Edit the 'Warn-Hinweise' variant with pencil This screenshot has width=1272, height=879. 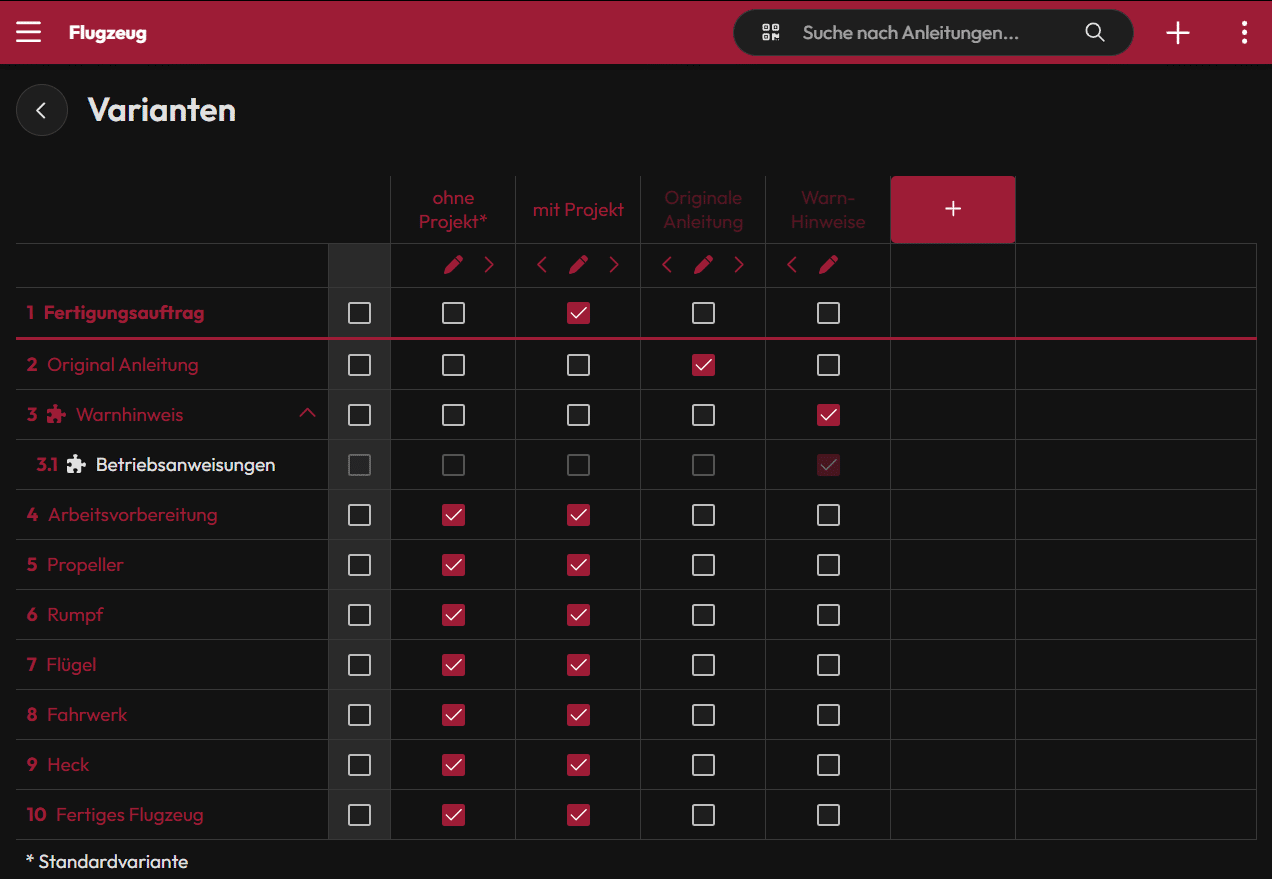click(x=828, y=265)
